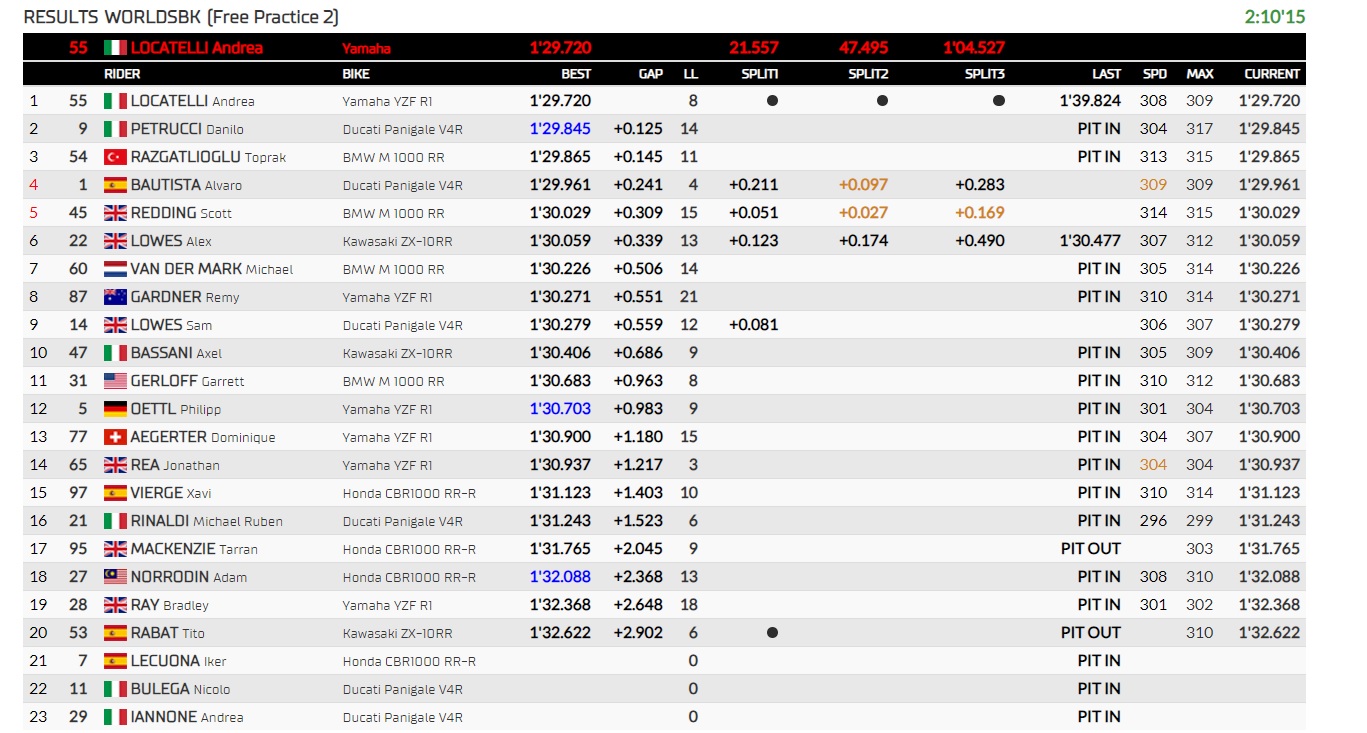Click the US flag beside GERLOFF Garrett
The height and width of the screenshot is (733, 1367).
point(115,381)
